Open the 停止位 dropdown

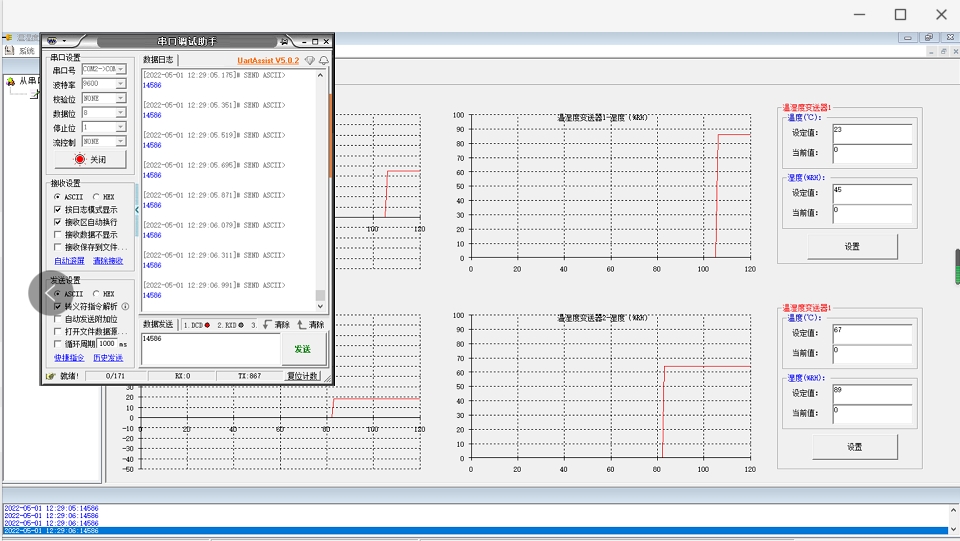(121, 127)
